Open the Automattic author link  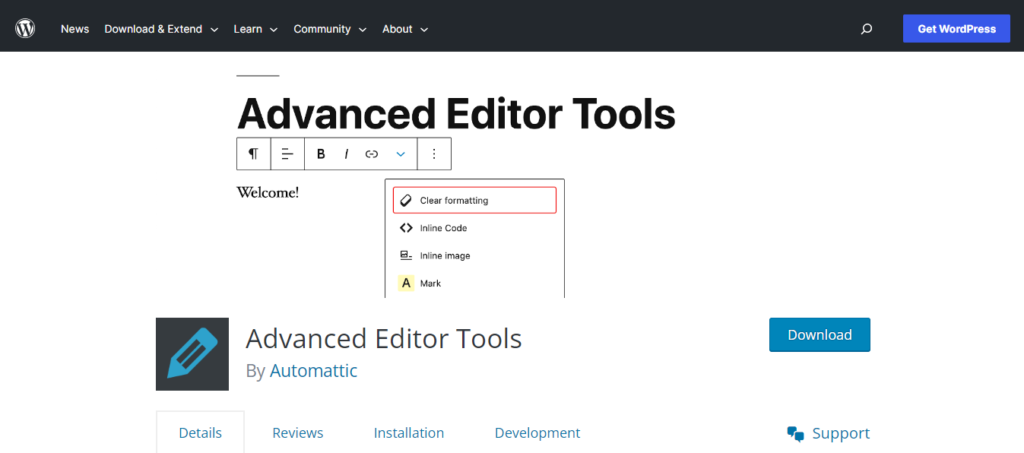313,371
